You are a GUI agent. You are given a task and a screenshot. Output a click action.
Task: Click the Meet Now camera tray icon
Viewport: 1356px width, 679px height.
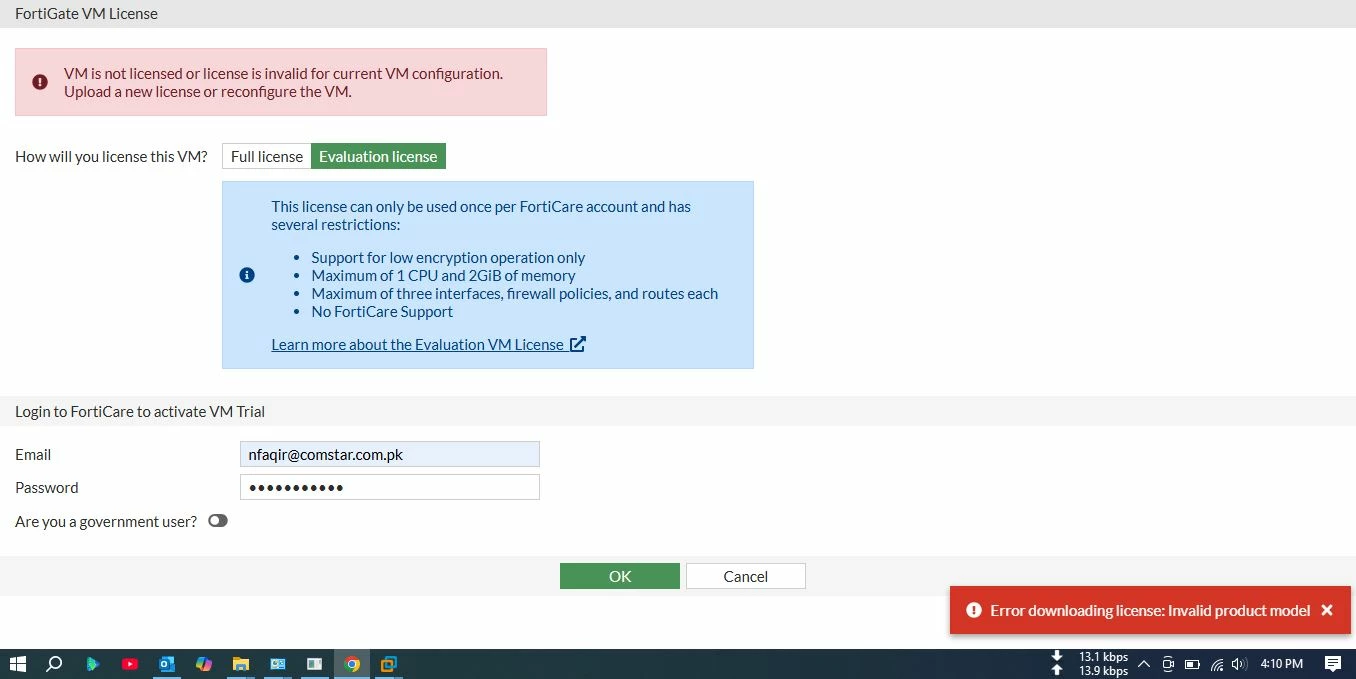click(x=1167, y=664)
